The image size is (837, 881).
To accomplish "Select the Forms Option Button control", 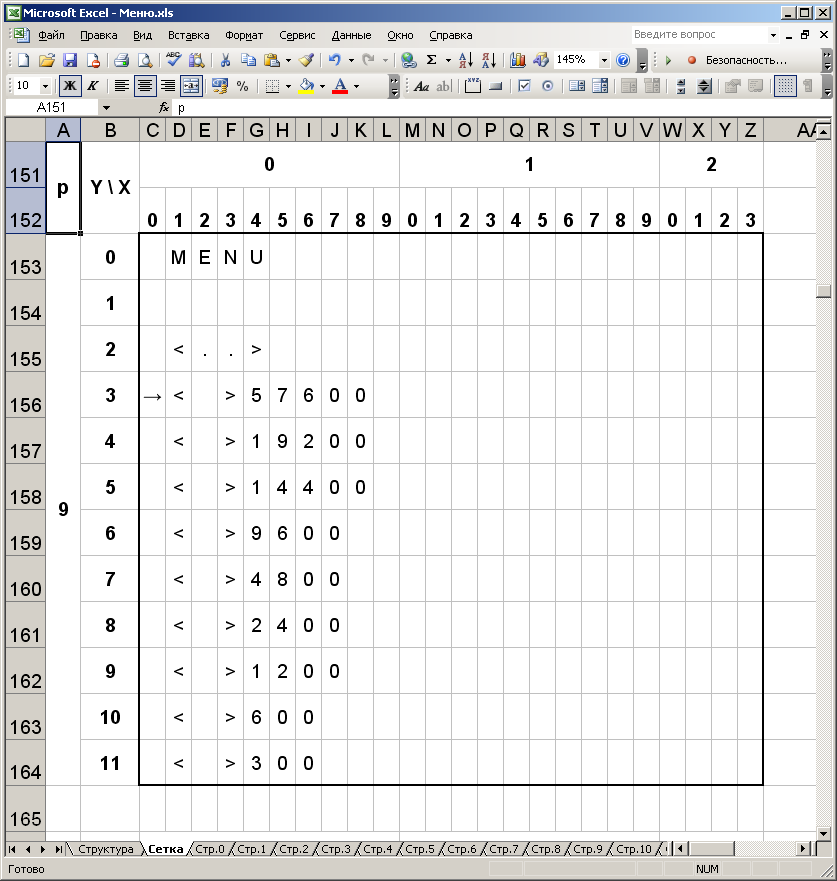I will [547, 86].
